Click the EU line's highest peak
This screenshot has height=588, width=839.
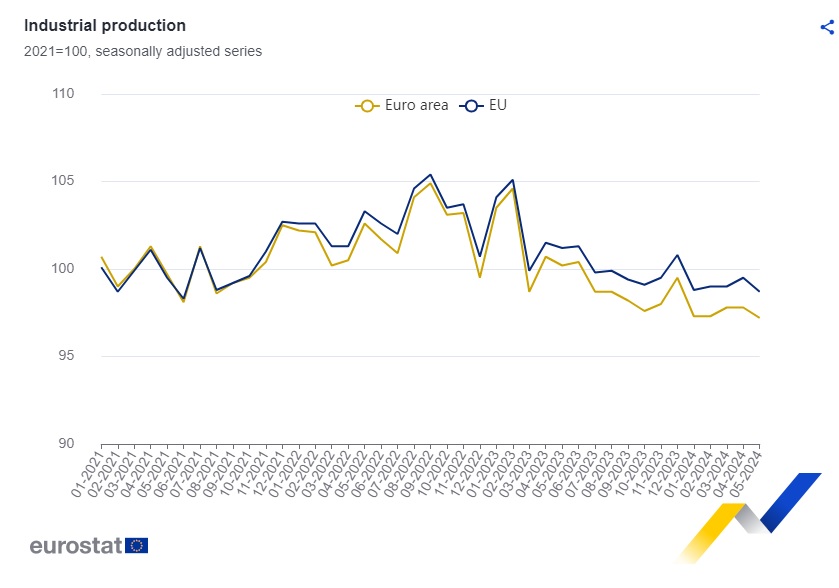click(430, 175)
